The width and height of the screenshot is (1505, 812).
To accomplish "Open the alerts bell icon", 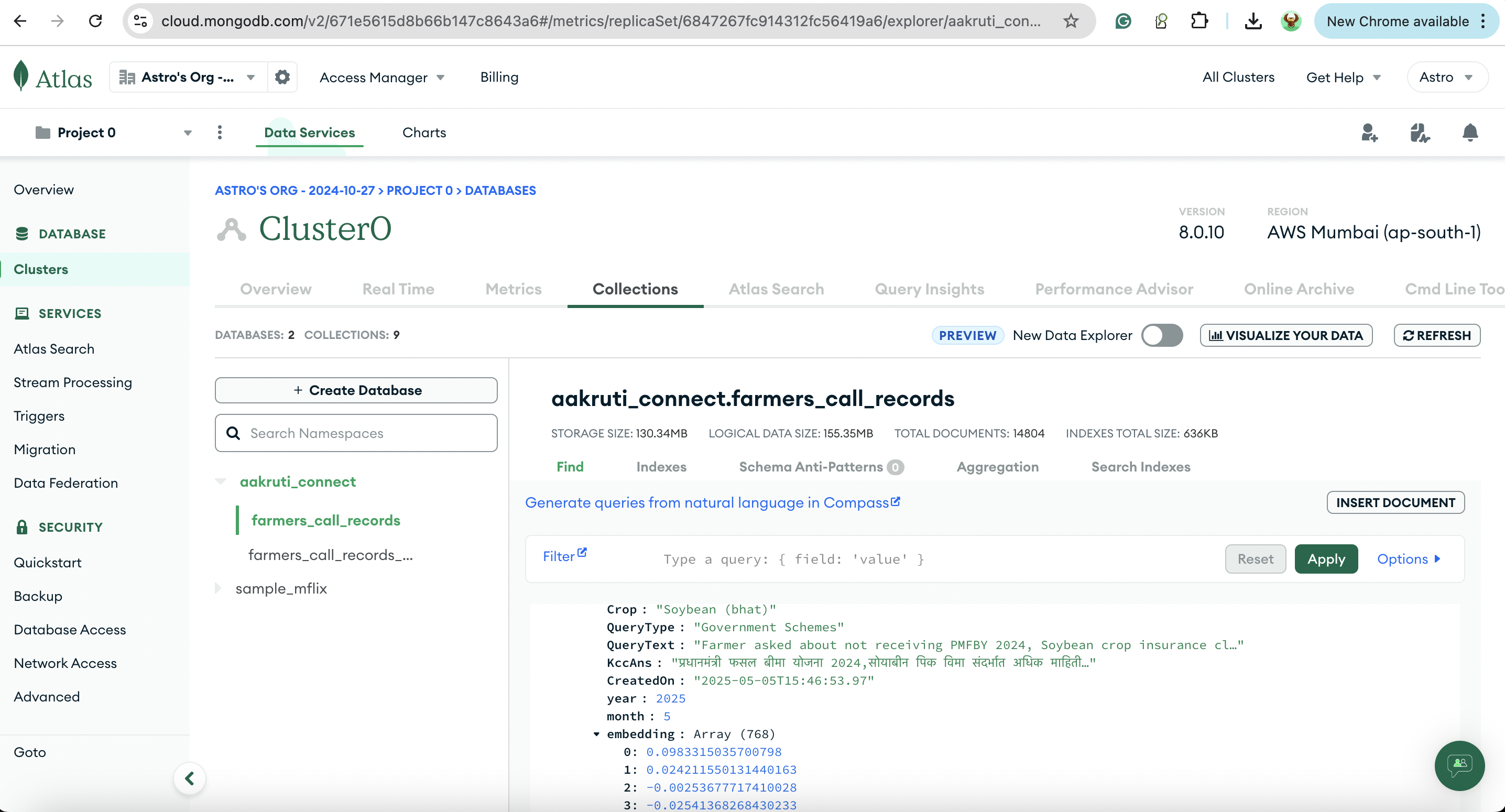I will pyautogui.click(x=1470, y=133).
